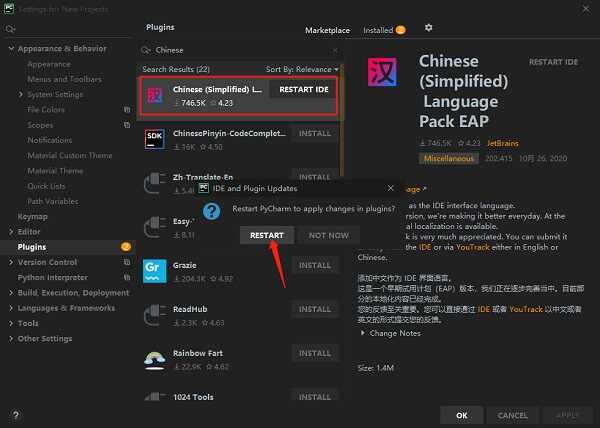Expand Build, Execution, Deployment section
Image resolution: width=600 pixels, height=428 pixels.
coord(11,293)
